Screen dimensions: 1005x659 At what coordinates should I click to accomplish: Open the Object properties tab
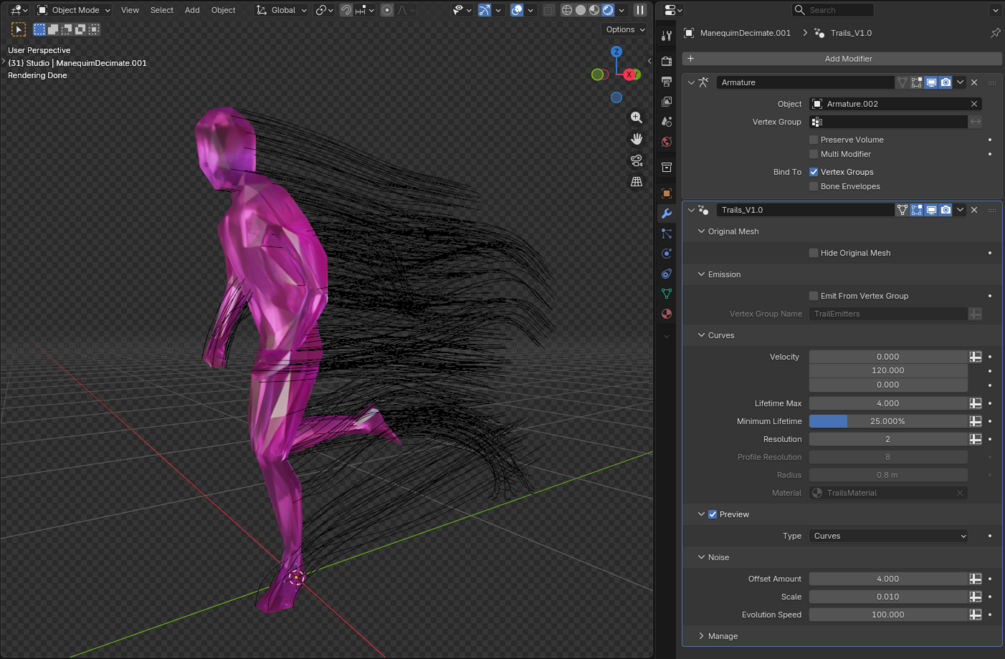pyautogui.click(x=667, y=193)
